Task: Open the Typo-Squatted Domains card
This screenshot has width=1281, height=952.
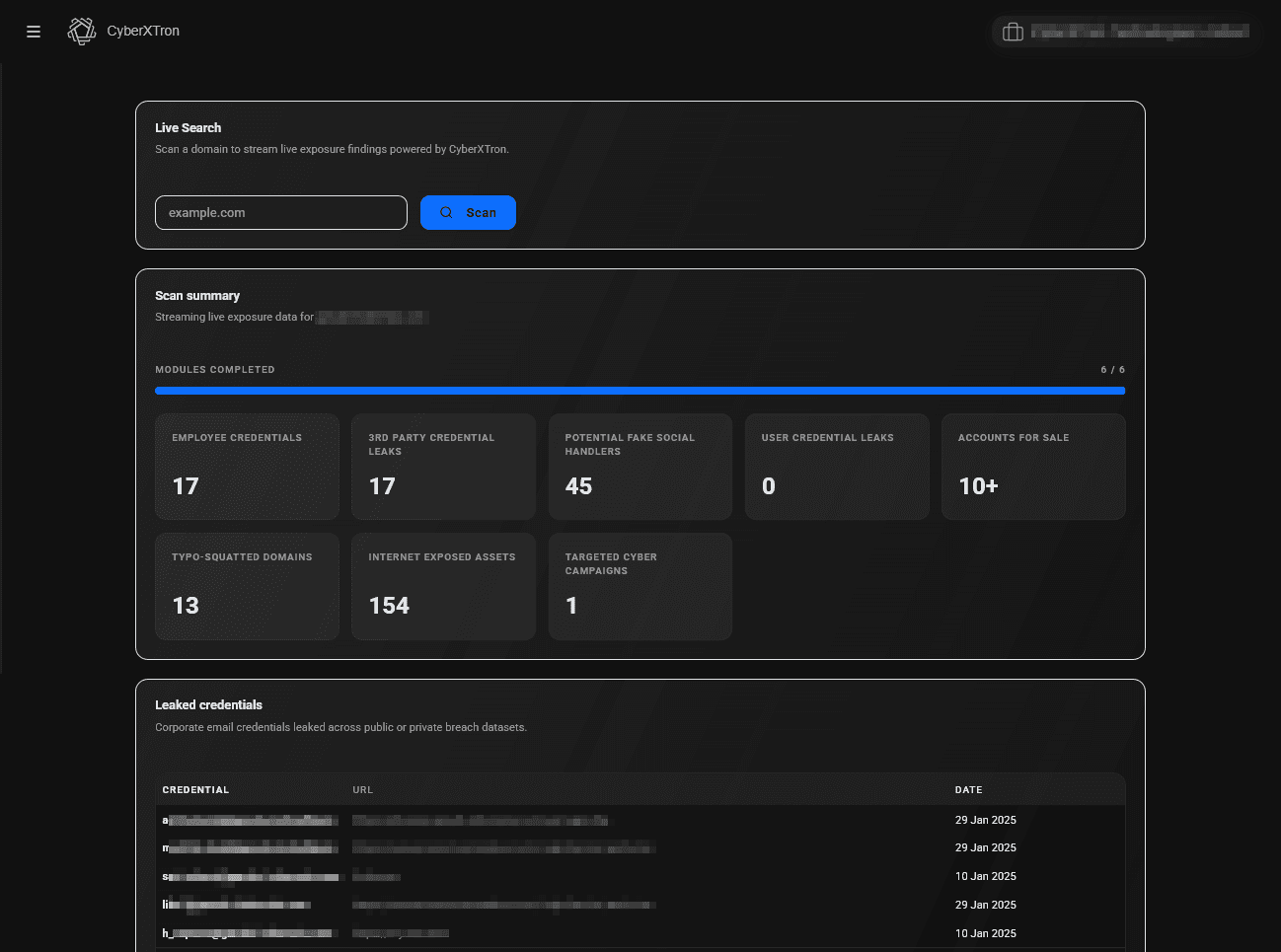Action: pyautogui.click(x=247, y=586)
